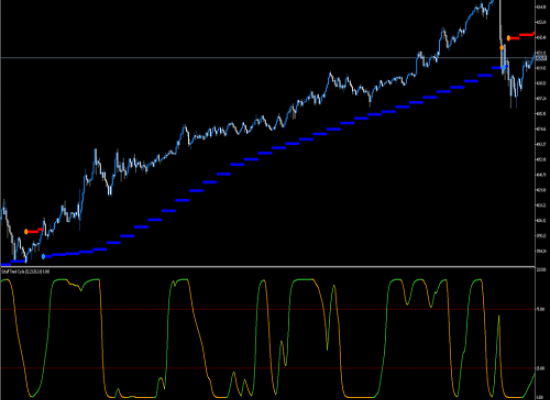
Task: Click the upper level value on indicator scale
Action: [x=541, y=309]
